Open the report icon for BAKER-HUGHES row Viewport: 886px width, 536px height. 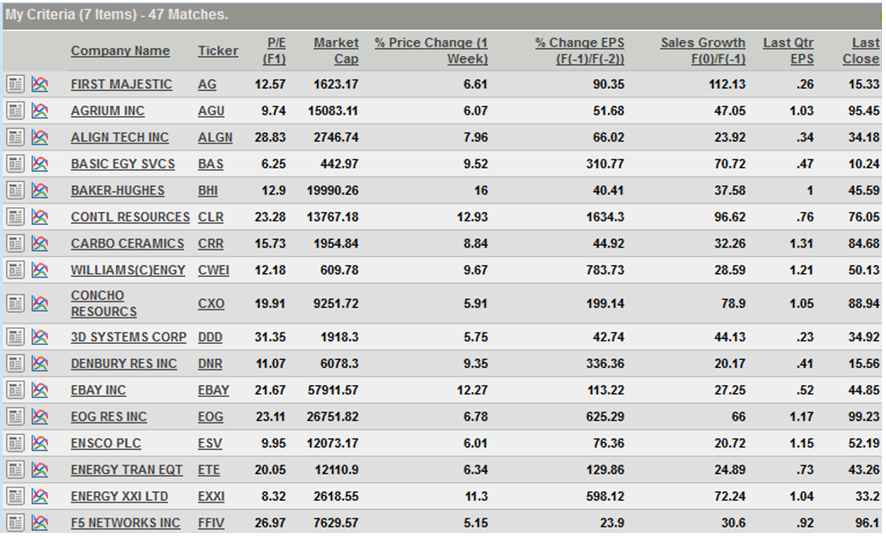pos(15,190)
